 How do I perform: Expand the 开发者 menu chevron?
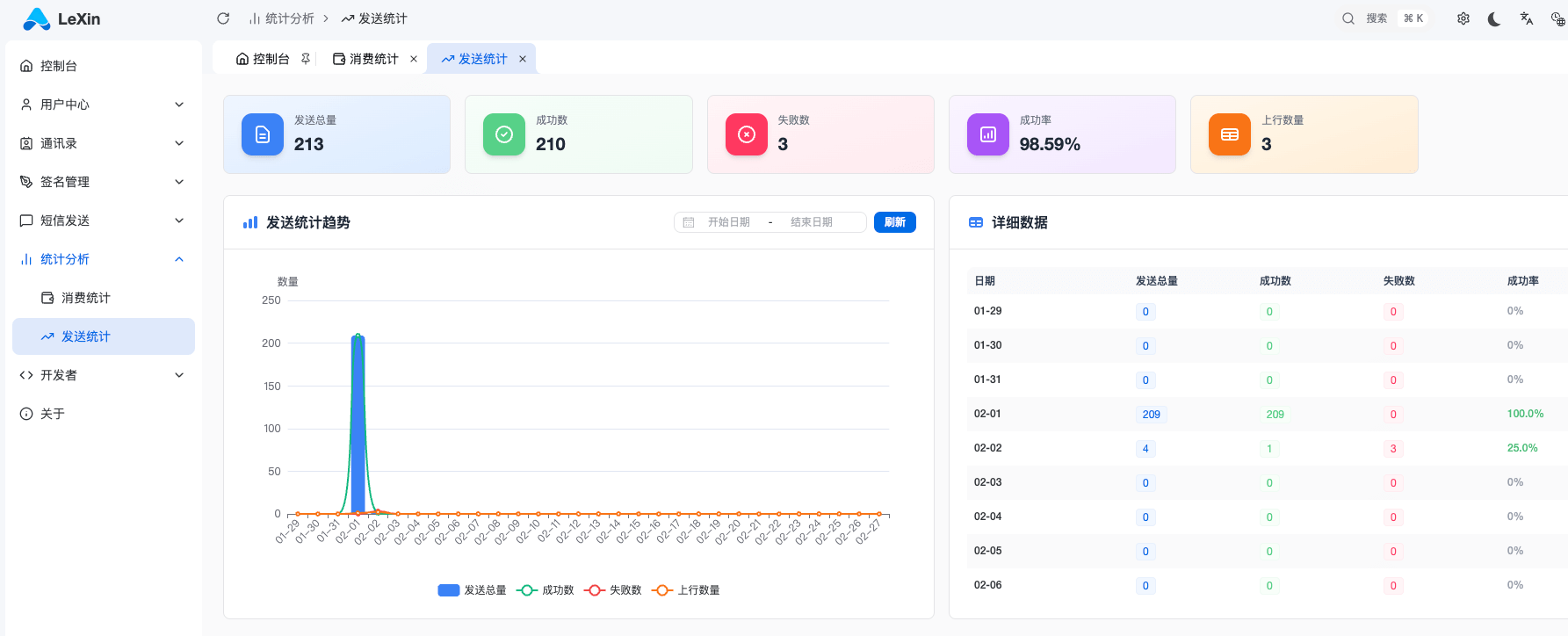[179, 375]
